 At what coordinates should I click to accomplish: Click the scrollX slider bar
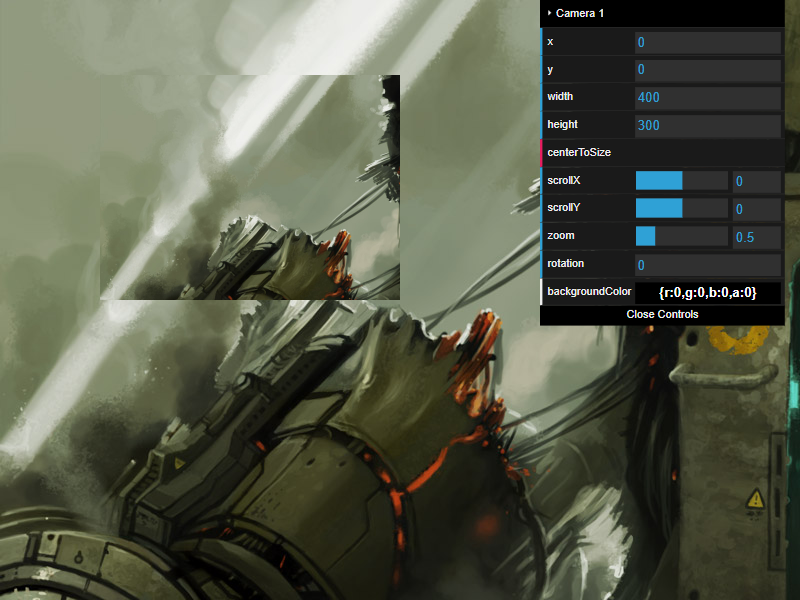[x=680, y=180]
